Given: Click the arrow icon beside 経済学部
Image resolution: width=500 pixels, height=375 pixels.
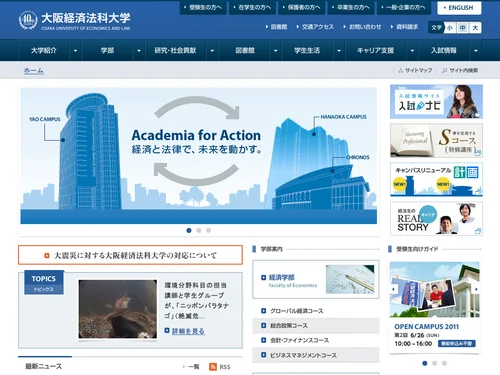Looking at the screenshot, I should point(264,277).
